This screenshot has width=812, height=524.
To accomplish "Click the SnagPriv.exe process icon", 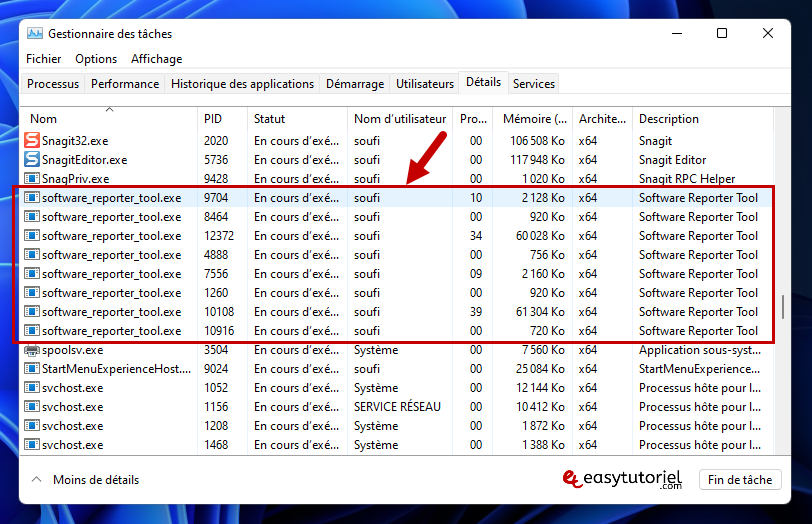I will pyautogui.click(x=32, y=179).
